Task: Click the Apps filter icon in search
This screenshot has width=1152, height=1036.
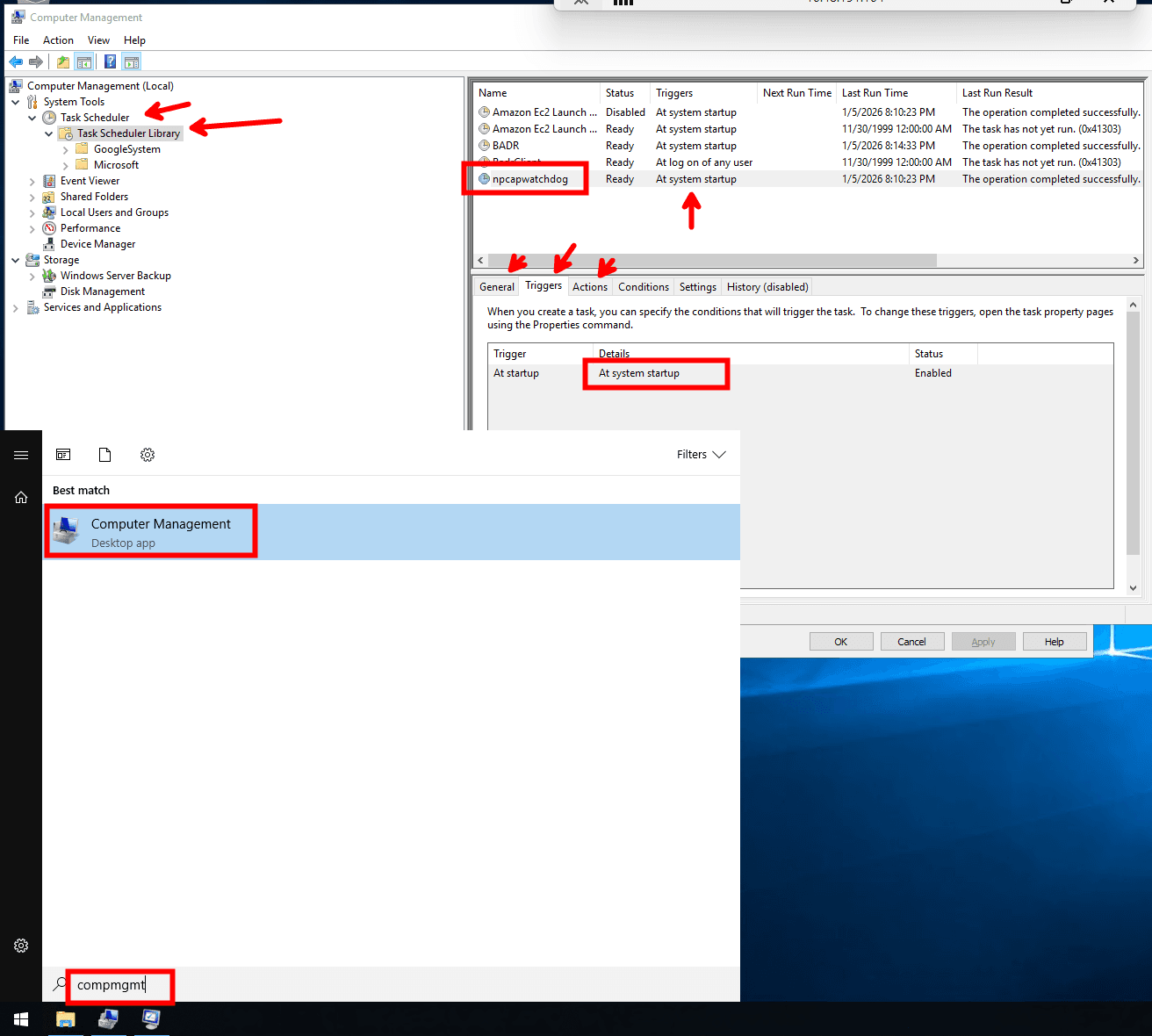Action: point(63,455)
